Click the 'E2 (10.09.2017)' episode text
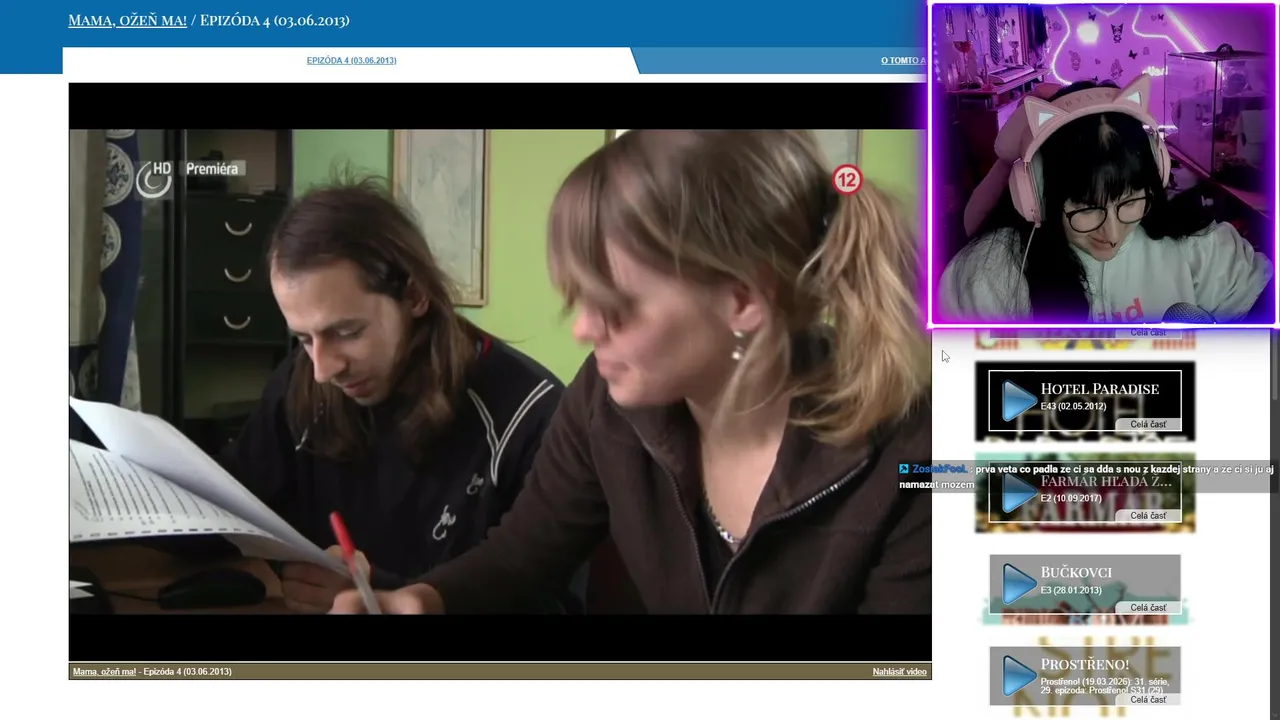 pos(1071,499)
